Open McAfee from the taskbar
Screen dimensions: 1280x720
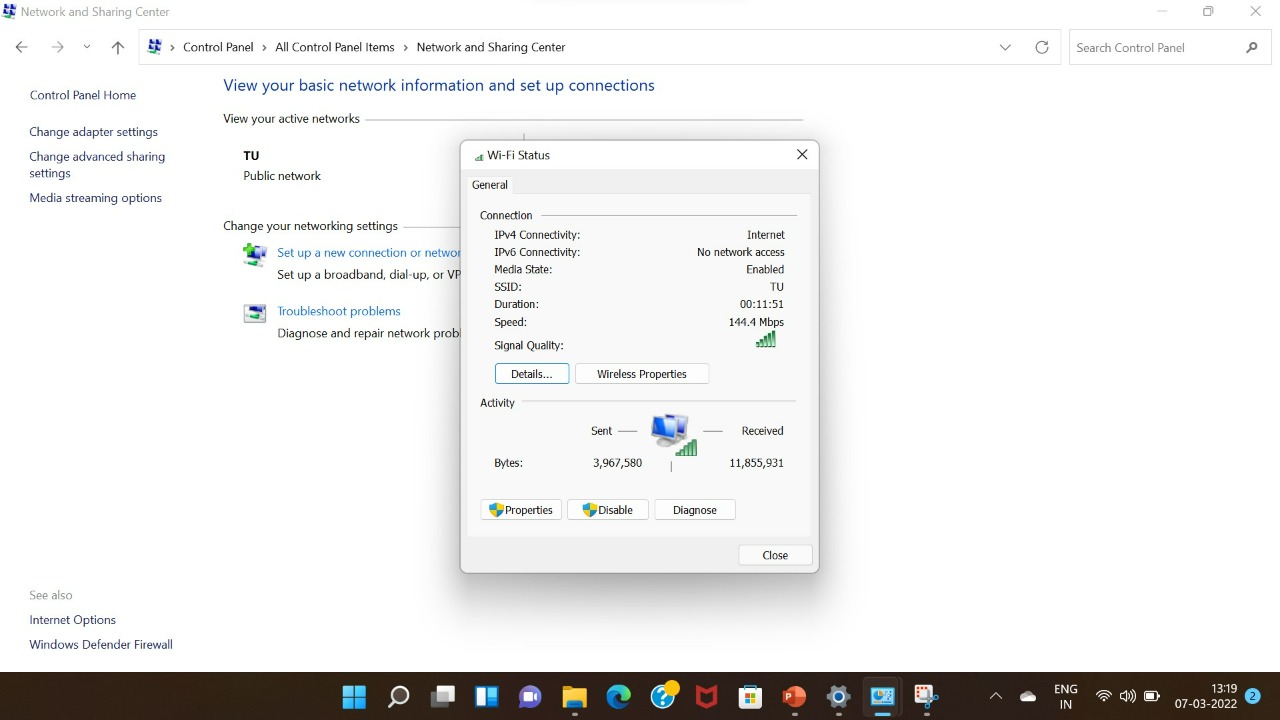coord(706,696)
